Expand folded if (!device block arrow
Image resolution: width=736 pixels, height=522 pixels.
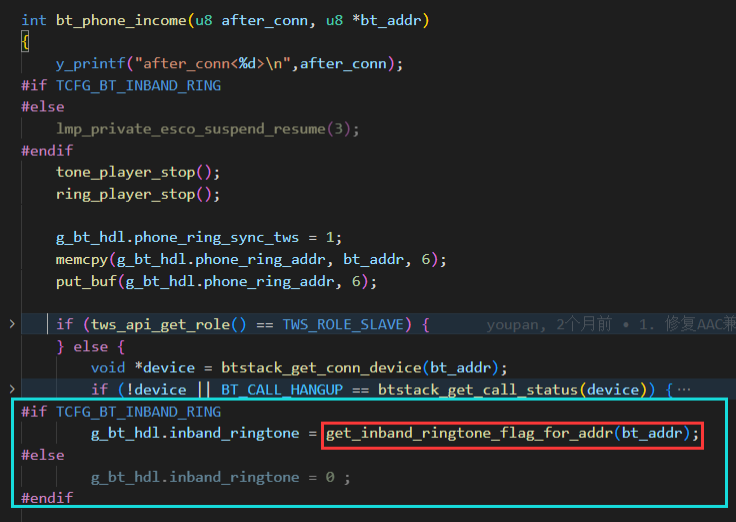tap(12, 389)
